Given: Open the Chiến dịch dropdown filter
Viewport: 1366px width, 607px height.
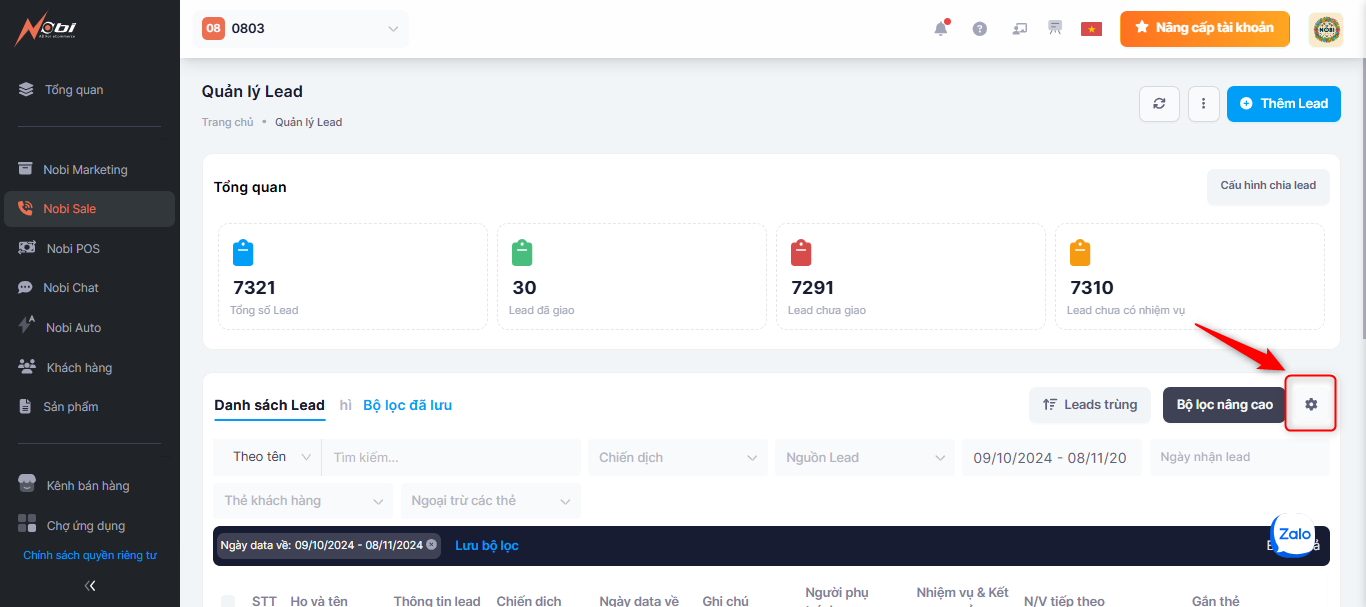Looking at the screenshot, I should point(677,458).
